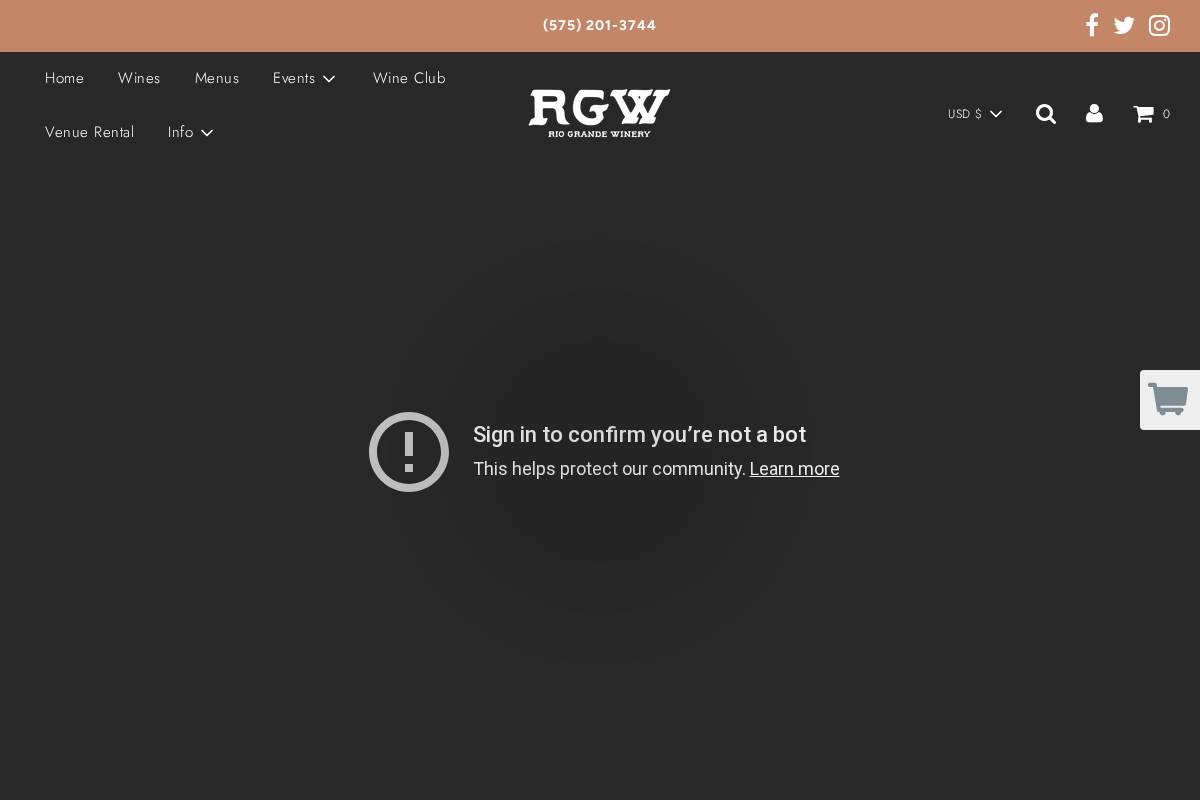Visit the winery's Twitter profile

point(1124,25)
